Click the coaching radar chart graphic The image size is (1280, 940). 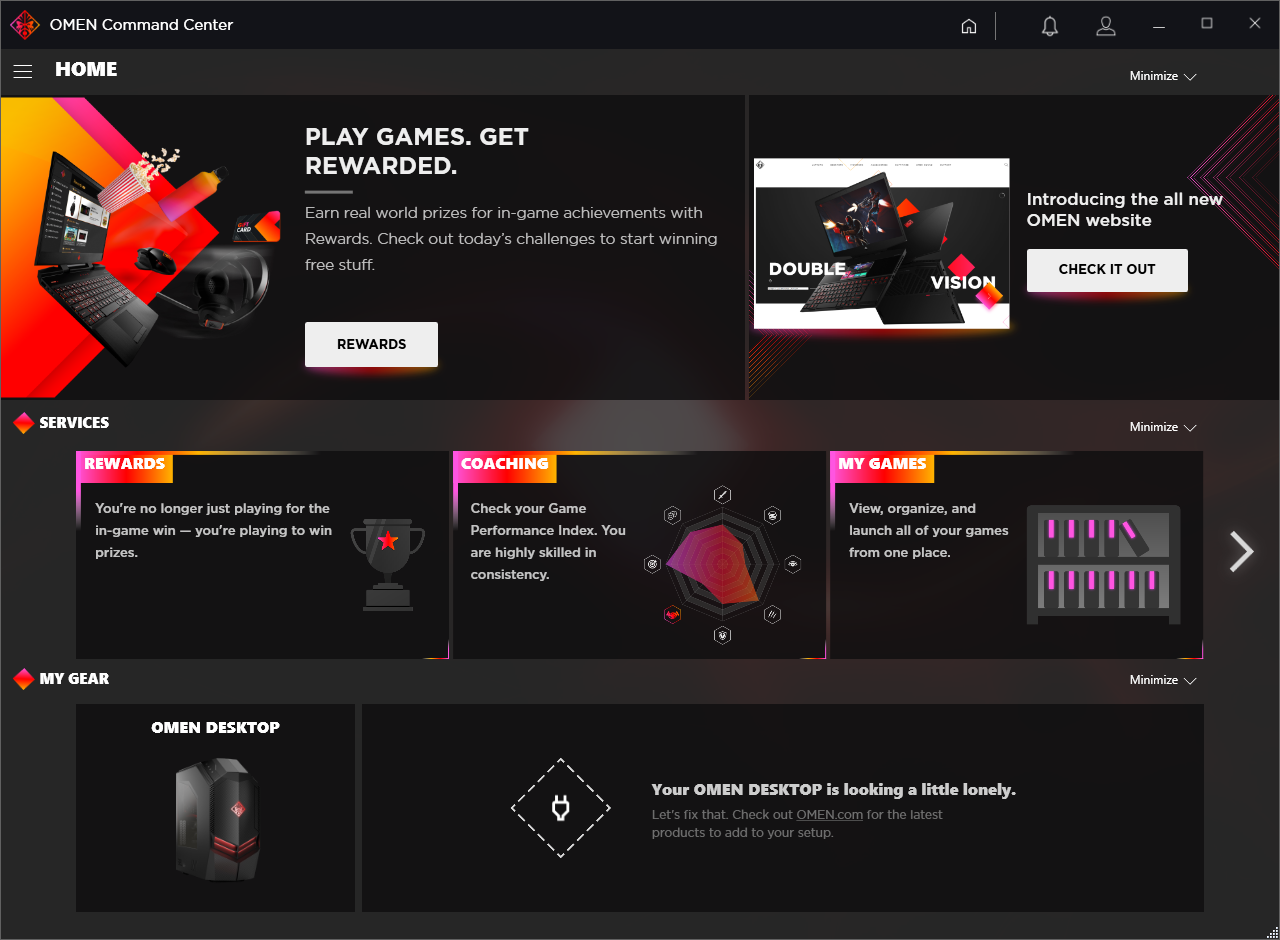pos(722,564)
